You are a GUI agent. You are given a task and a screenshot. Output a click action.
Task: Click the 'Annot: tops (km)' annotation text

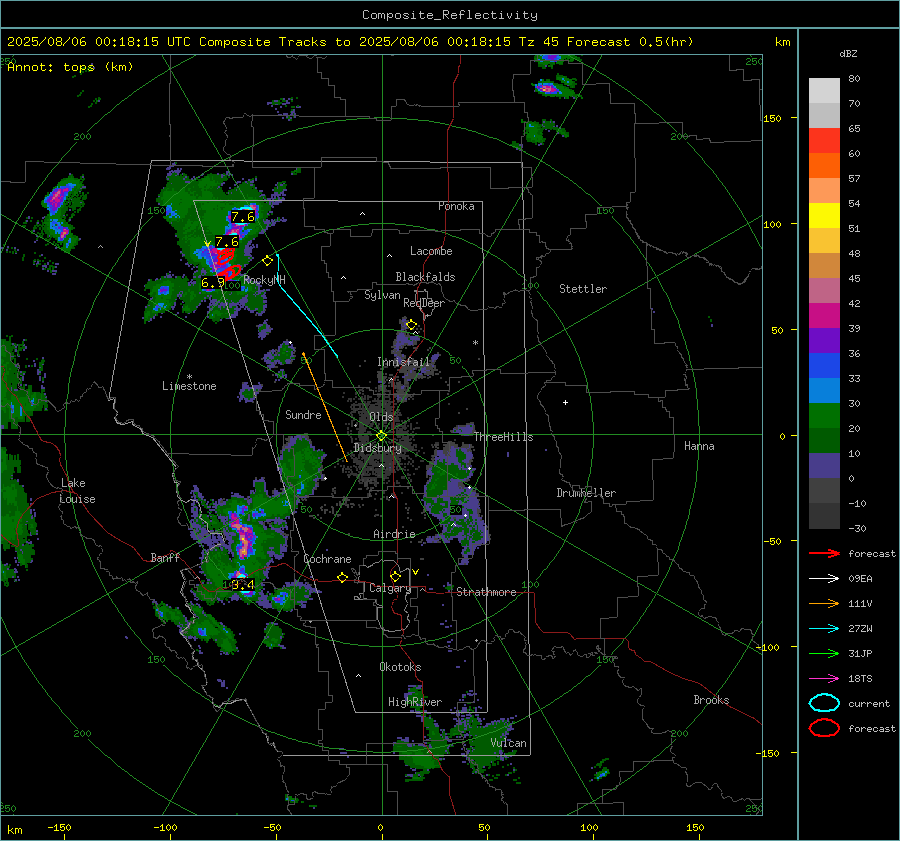pos(70,67)
